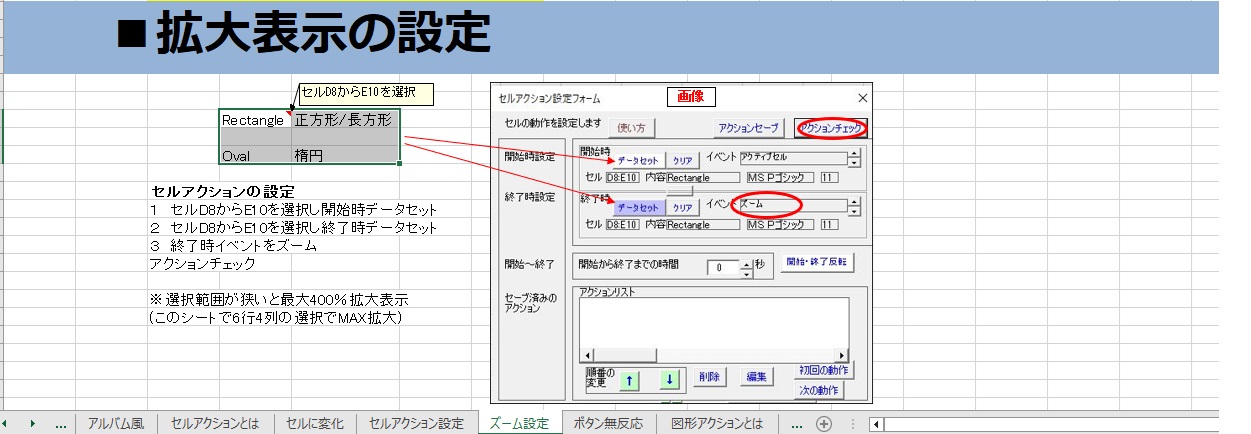Select the cell containing Oval

click(x=255, y=156)
